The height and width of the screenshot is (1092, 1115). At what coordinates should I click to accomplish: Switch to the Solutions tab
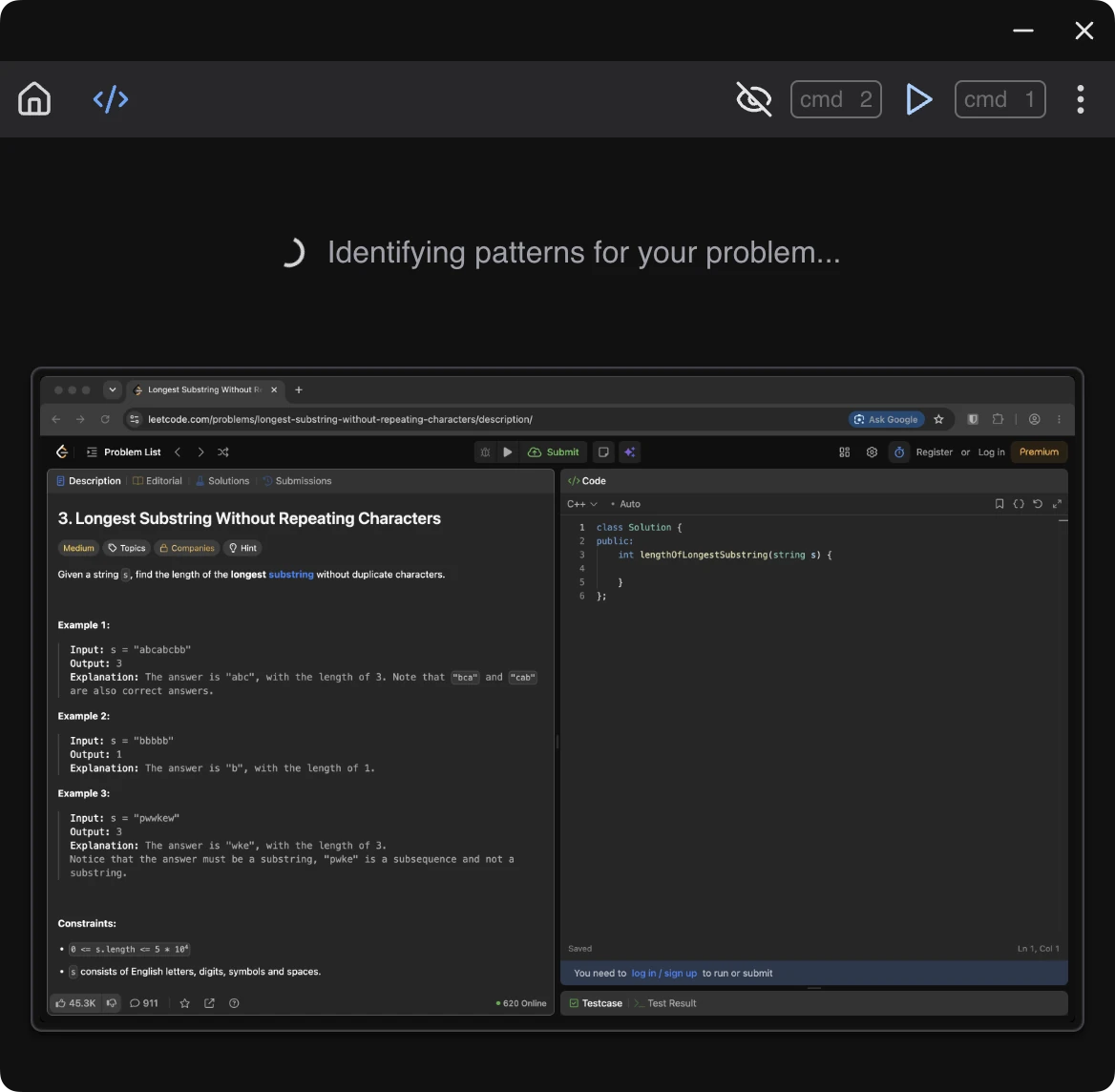pyautogui.click(x=221, y=481)
